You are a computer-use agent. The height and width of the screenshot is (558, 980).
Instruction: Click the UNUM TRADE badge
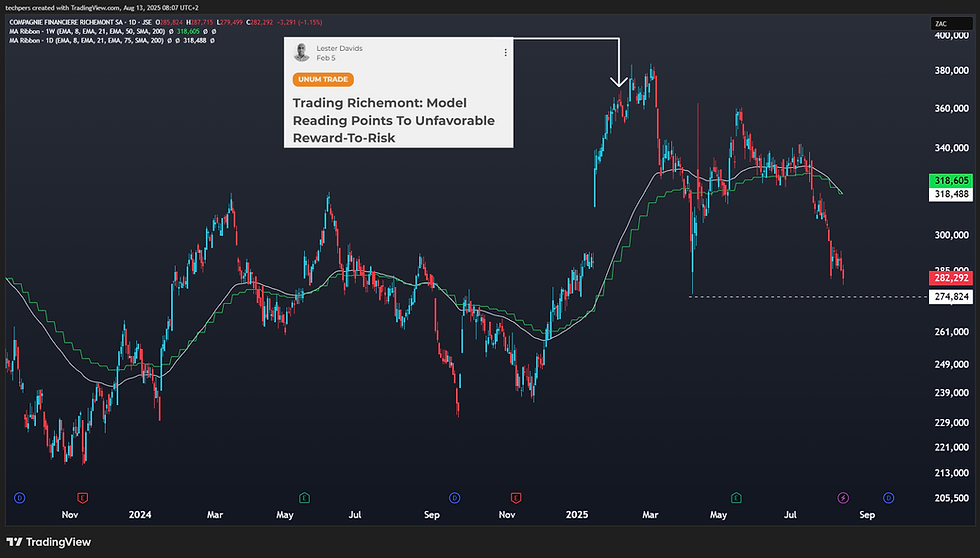tap(323, 79)
